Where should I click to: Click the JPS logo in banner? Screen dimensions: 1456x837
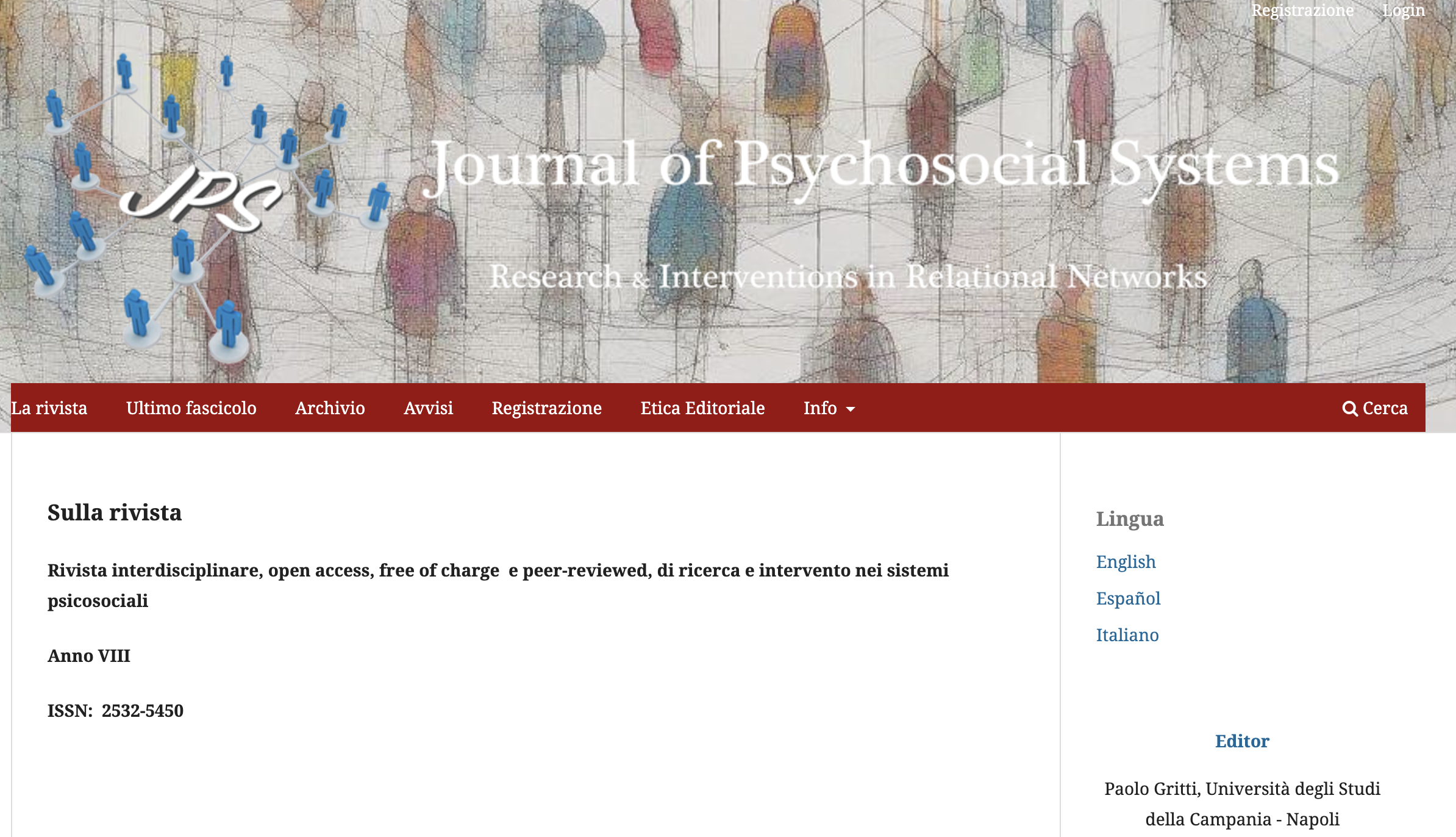tap(201, 198)
